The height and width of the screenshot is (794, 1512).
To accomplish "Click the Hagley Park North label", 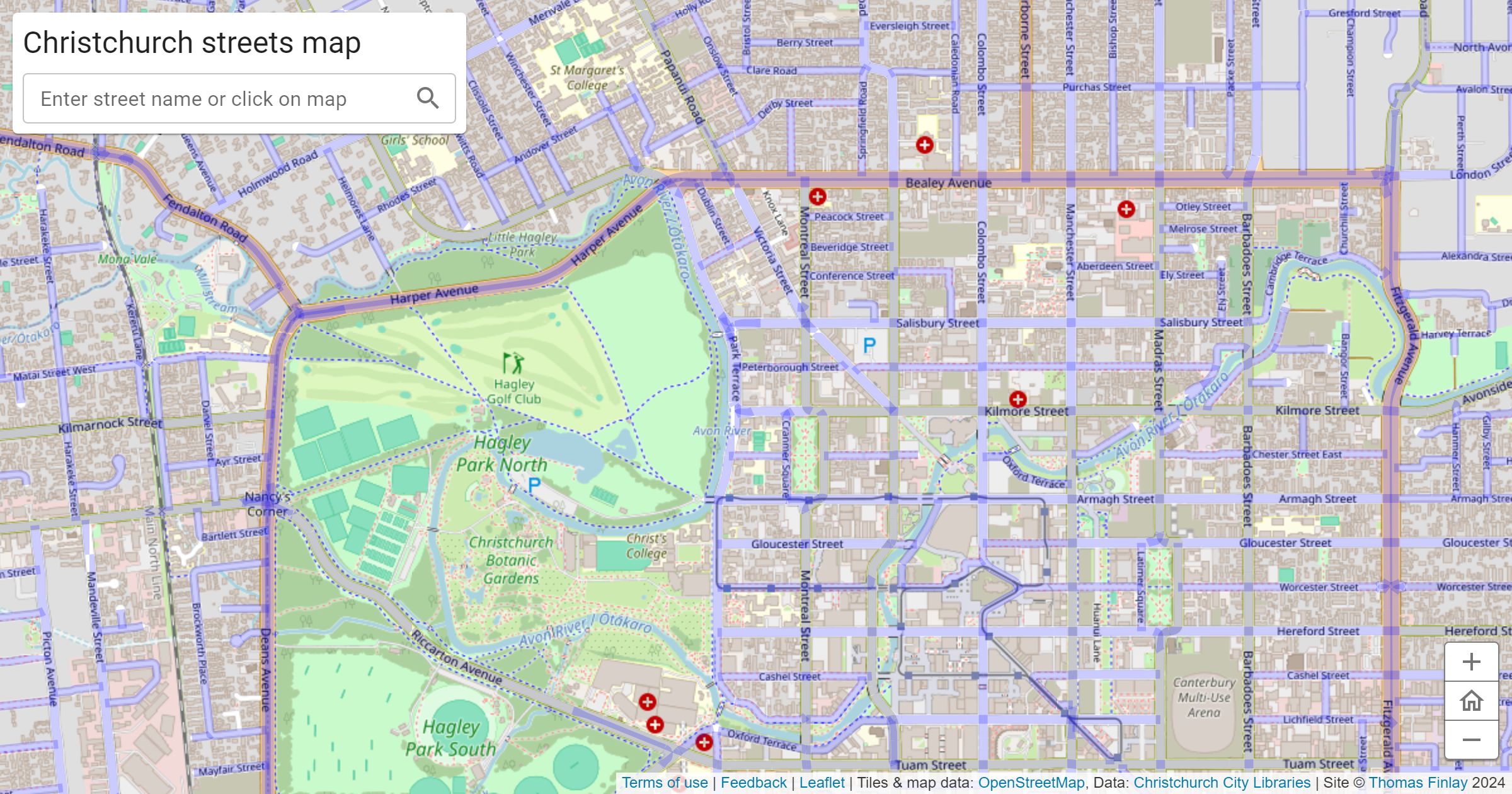I will [x=502, y=454].
